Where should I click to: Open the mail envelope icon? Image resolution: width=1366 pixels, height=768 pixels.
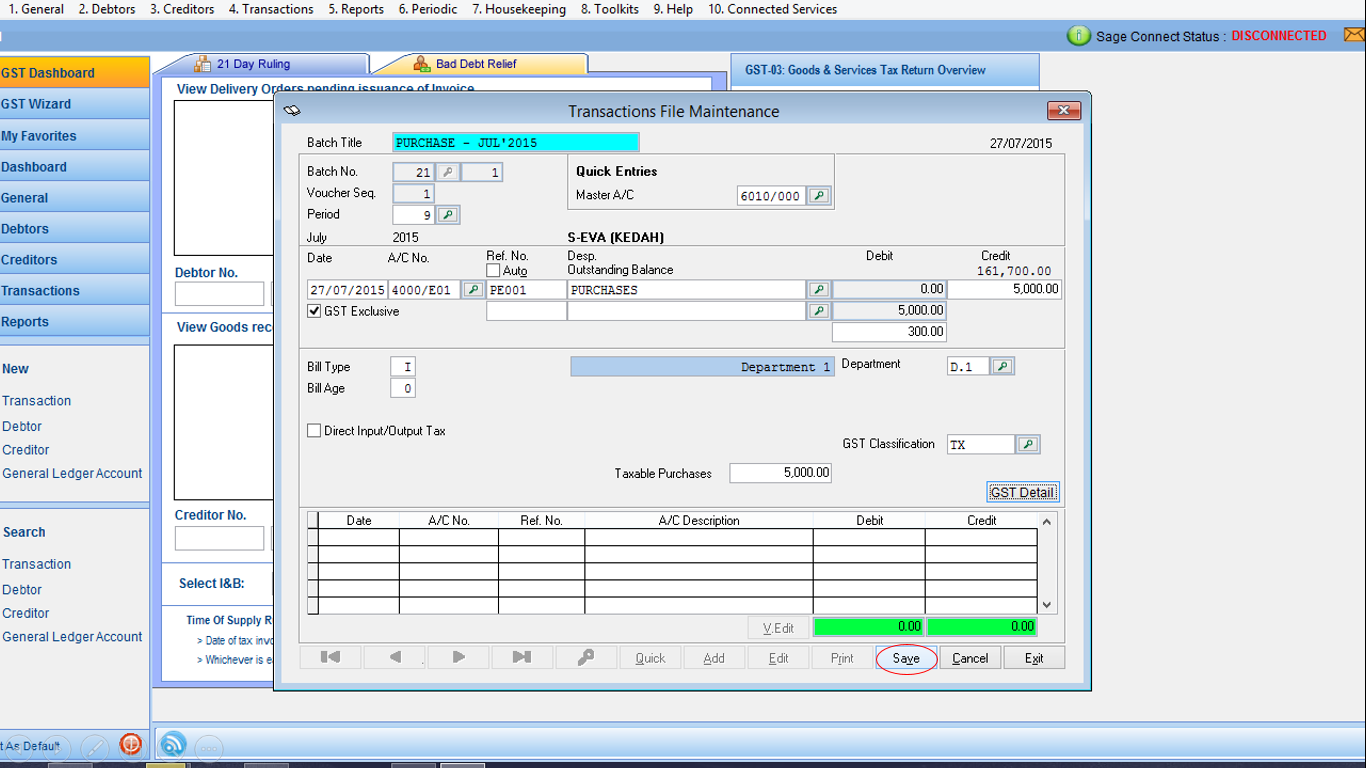[x=1353, y=35]
